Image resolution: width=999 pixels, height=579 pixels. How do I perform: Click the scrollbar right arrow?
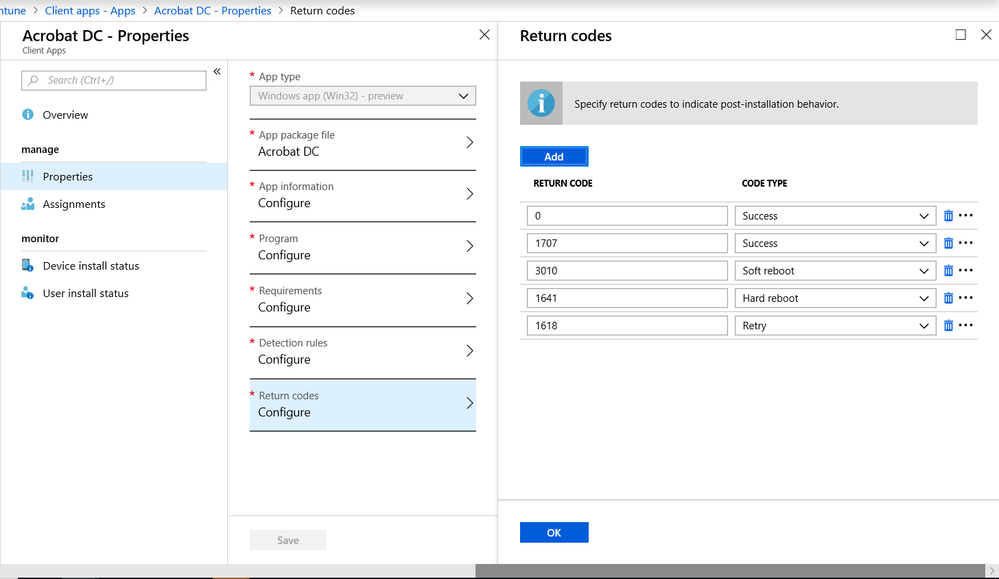pyautogui.click(x=992, y=571)
